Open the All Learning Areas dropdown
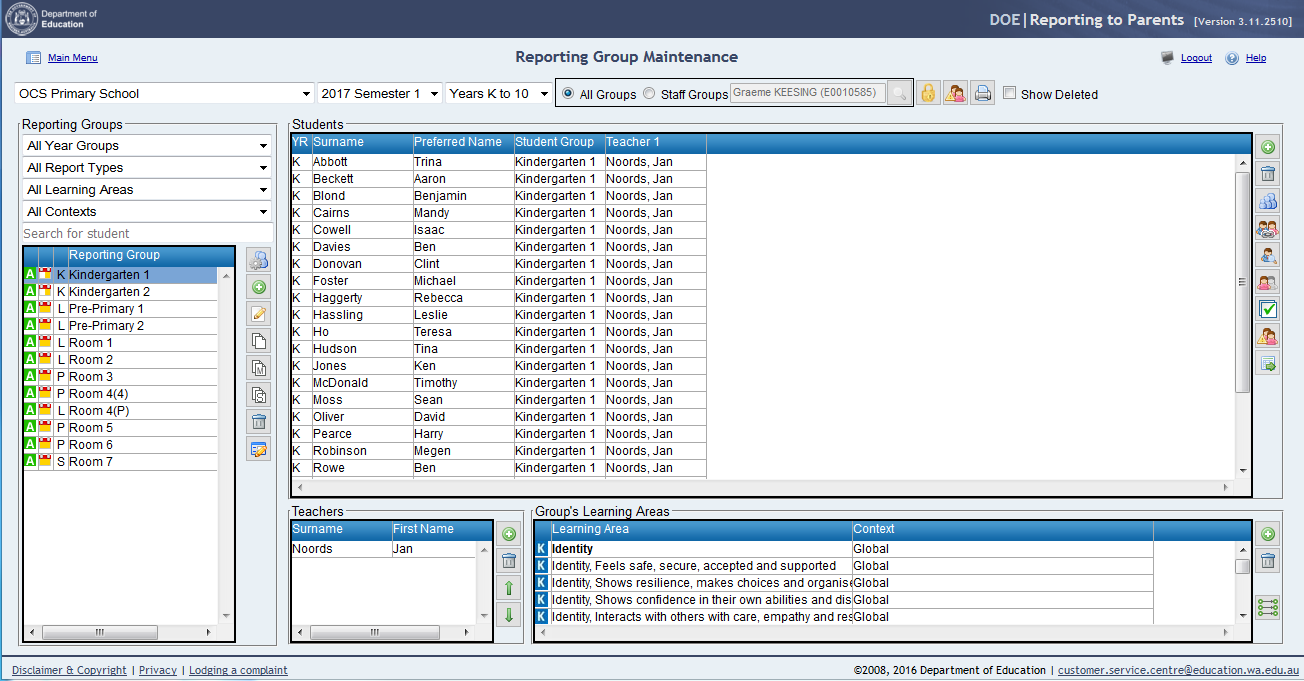1304x681 pixels. (147, 190)
